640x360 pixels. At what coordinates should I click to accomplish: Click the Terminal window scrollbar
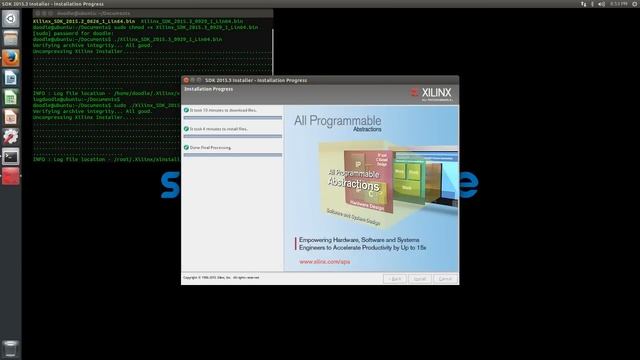[x=272, y=51]
